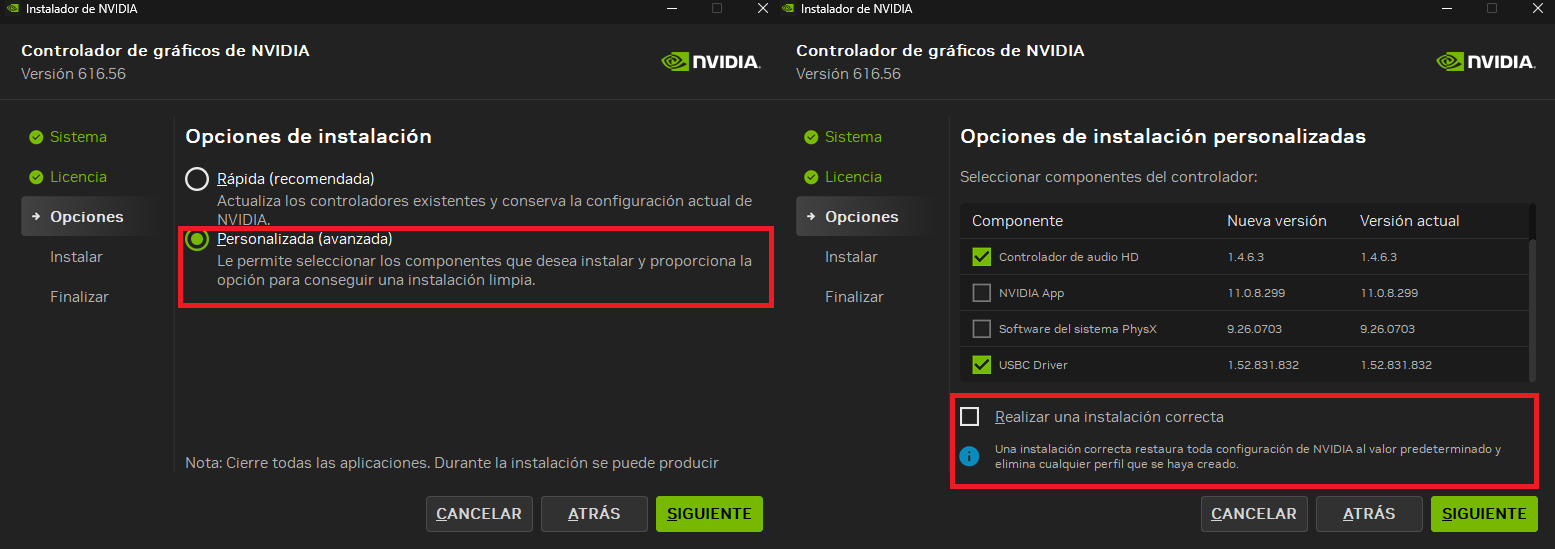1555x549 pixels.
Task: Click arrow icon beside Opciones, right window
Action: [x=811, y=217]
